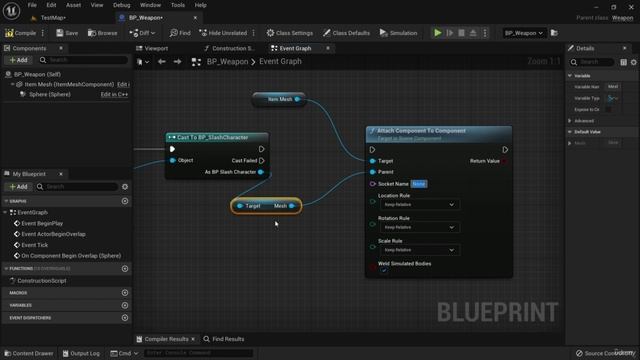This screenshot has height=360, width=640.
Task: Click the eject button
Action: pos(473,33)
